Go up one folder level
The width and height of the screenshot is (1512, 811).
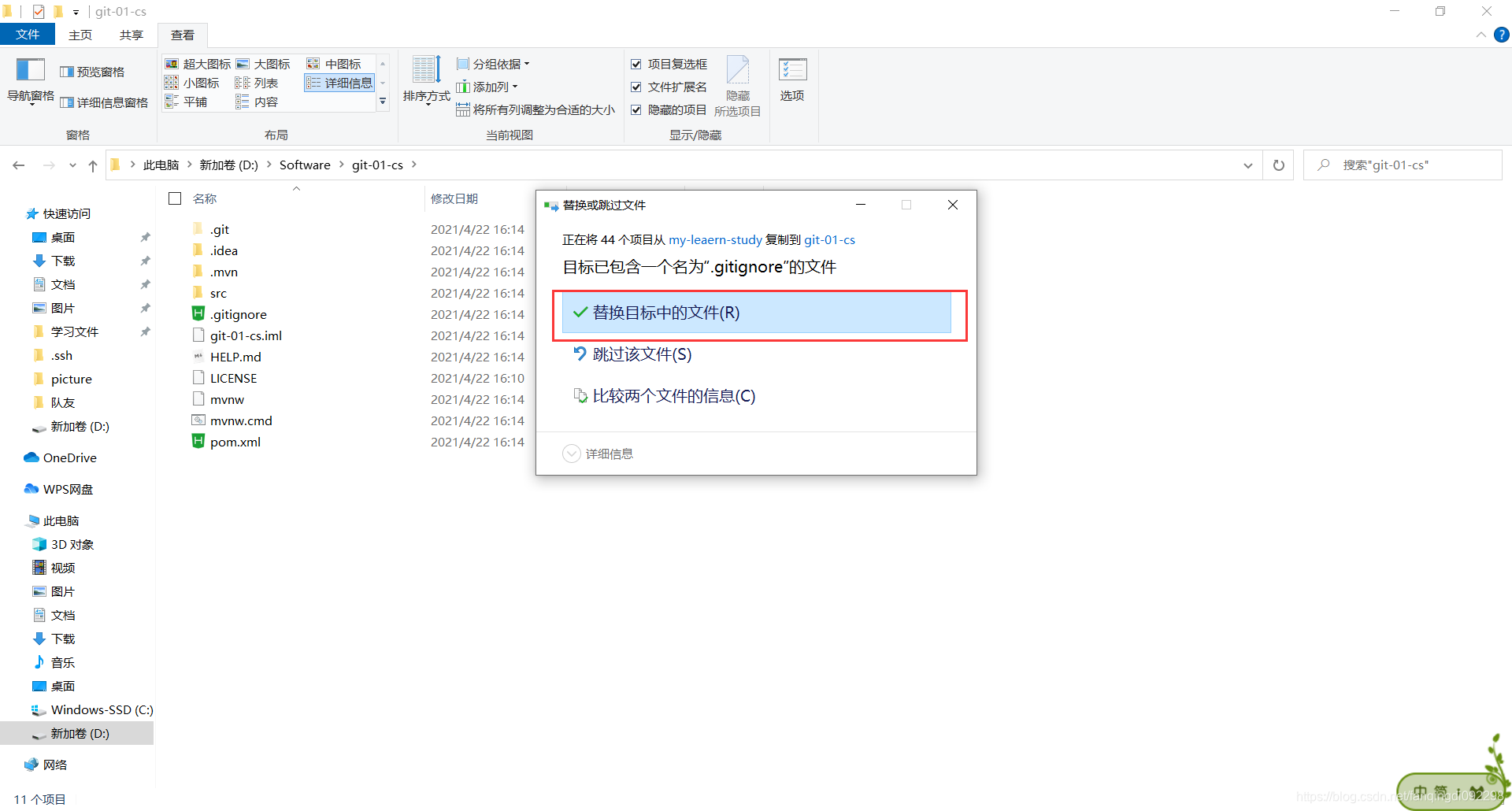93,165
